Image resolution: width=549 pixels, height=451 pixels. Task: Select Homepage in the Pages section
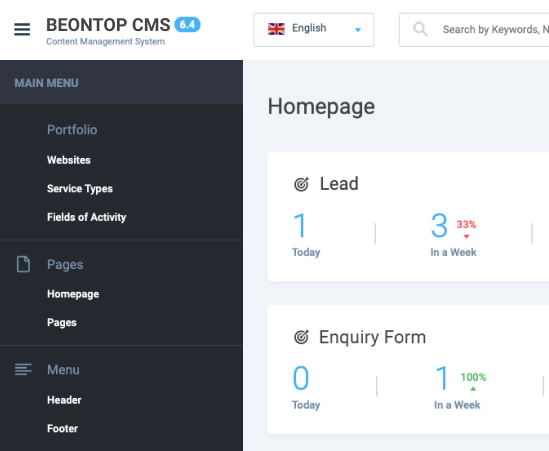tap(73, 294)
